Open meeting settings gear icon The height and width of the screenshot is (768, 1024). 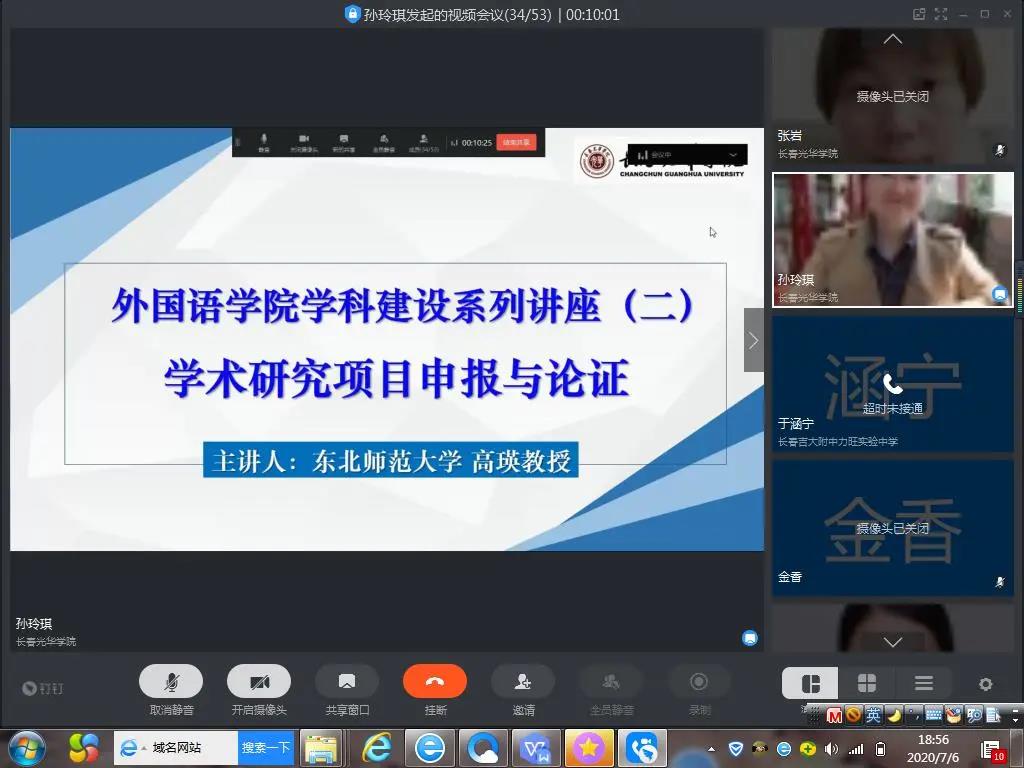985,684
